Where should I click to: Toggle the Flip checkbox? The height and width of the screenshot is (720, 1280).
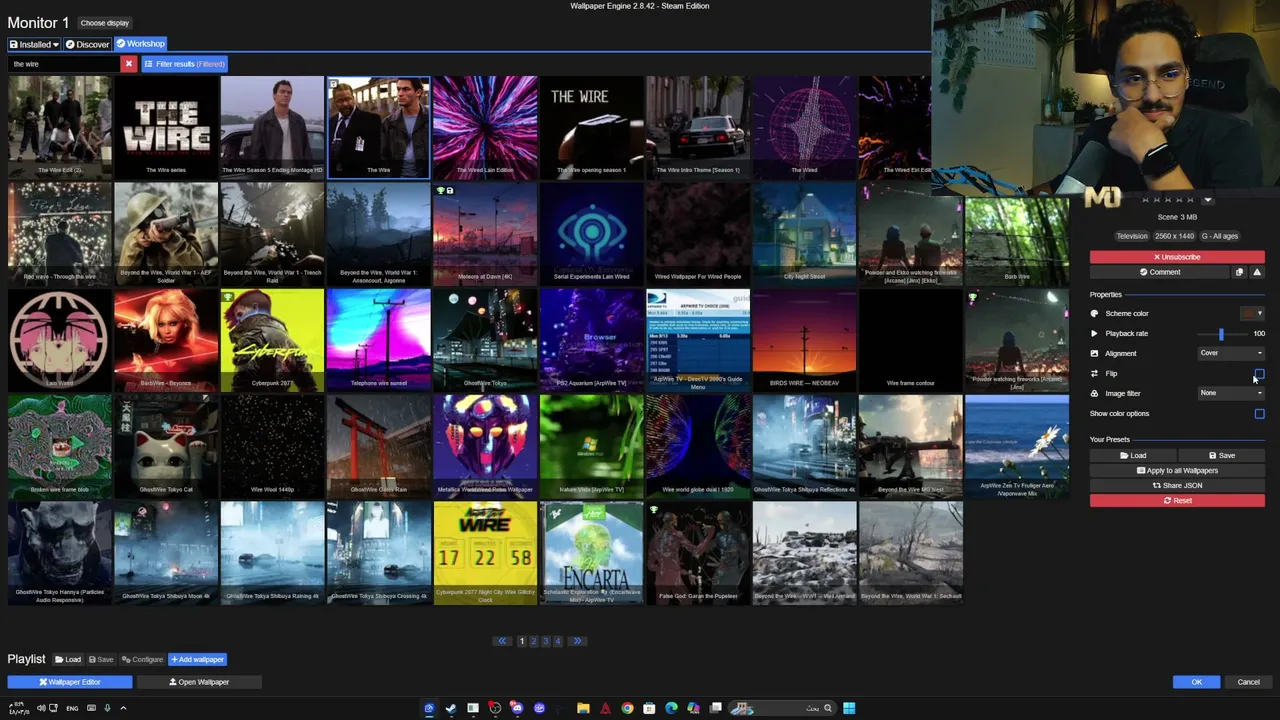1259,374
